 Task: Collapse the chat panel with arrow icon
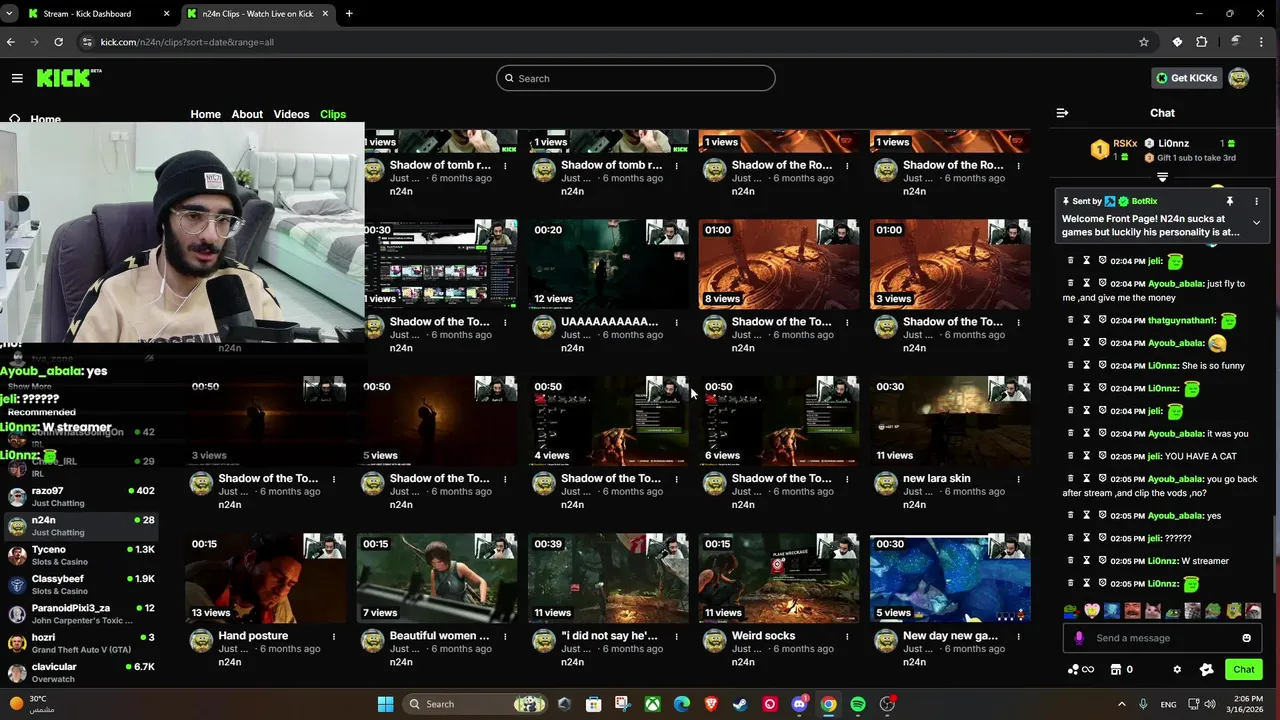[x=1062, y=113]
